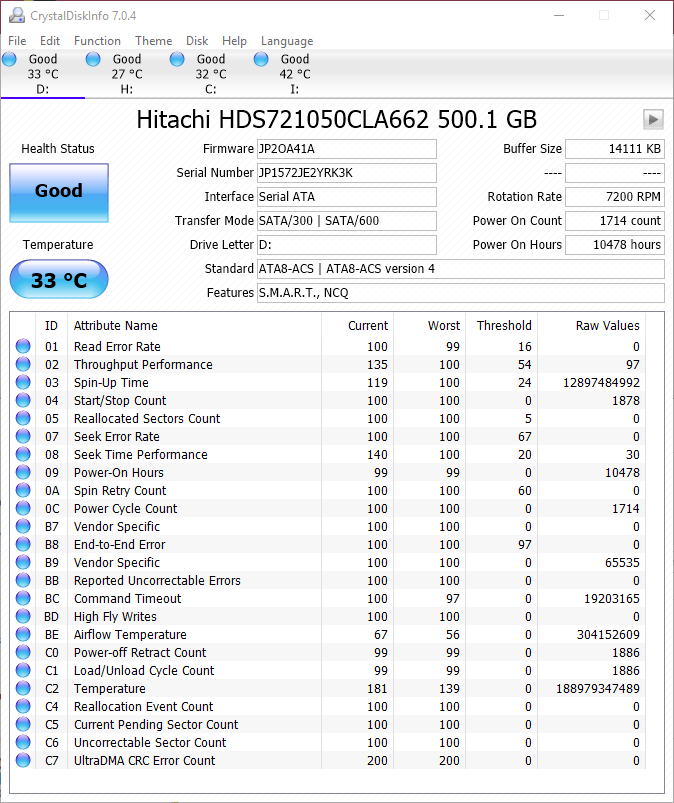
Task: Open the Theme menu
Action: [x=154, y=41]
